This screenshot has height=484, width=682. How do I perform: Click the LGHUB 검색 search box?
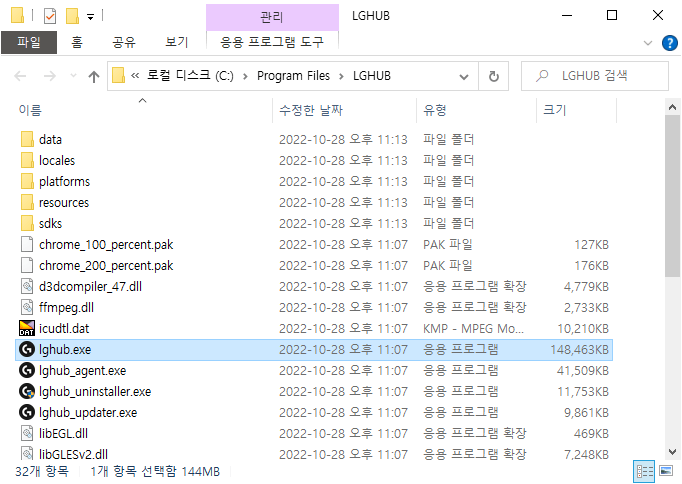(595, 76)
